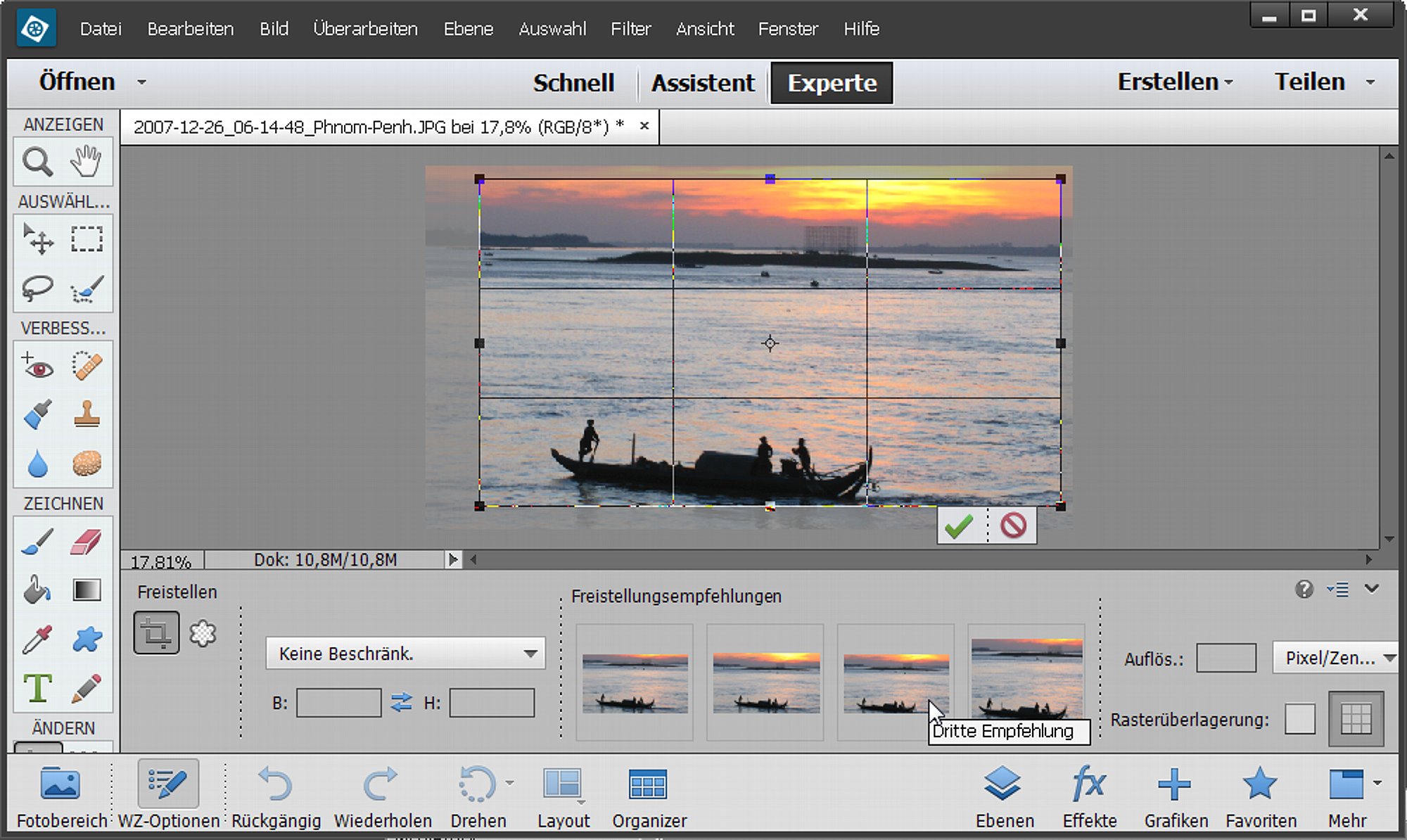The width and height of the screenshot is (1407, 840).
Task: Select the no grid overlay option
Action: coord(1299,719)
